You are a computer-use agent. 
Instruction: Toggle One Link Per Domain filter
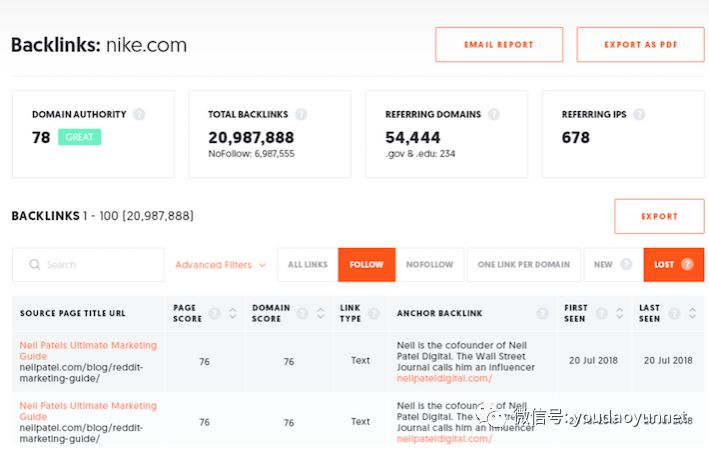(524, 265)
